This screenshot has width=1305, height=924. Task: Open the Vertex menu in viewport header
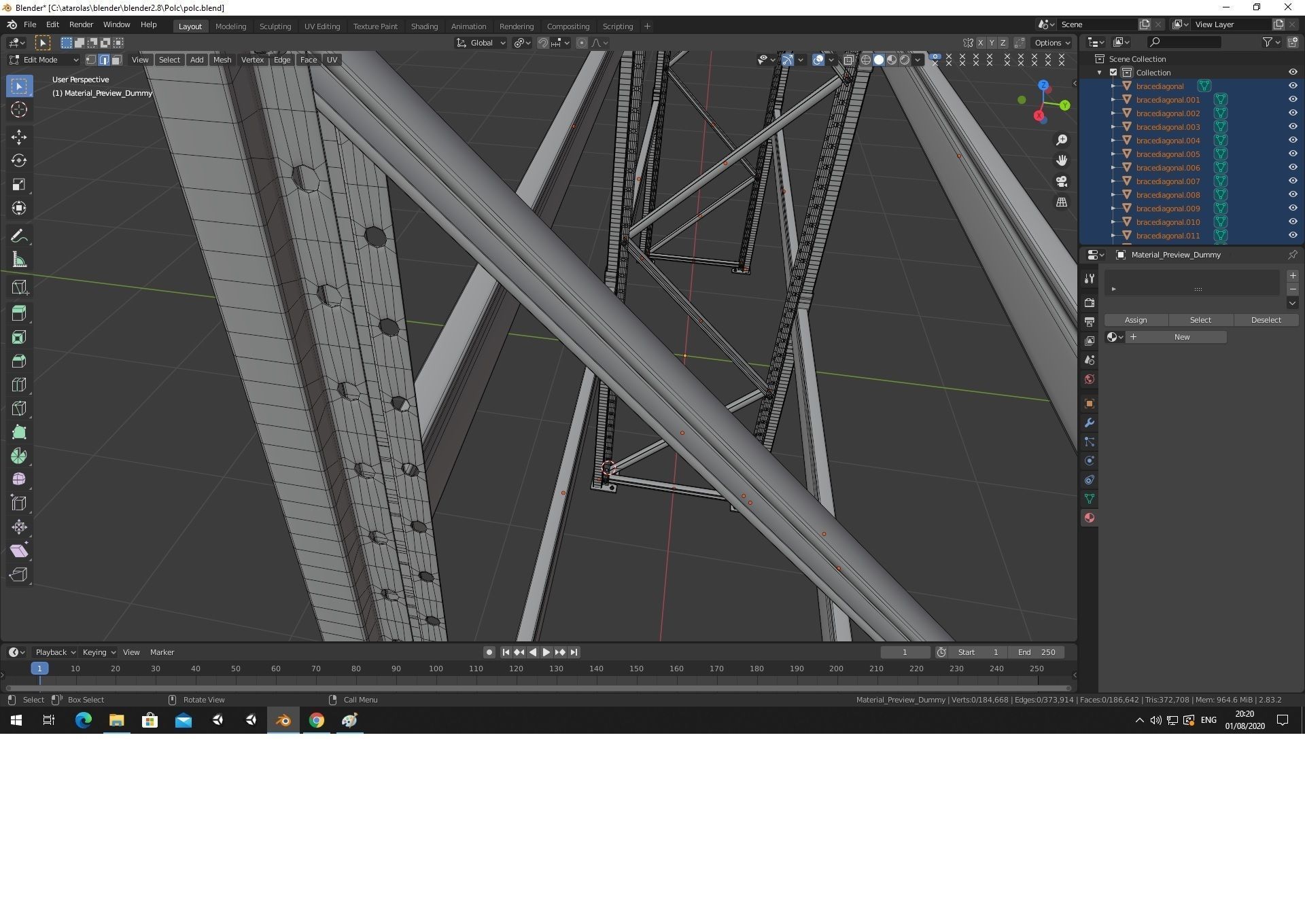pyautogui.click(x=252, y=60)
